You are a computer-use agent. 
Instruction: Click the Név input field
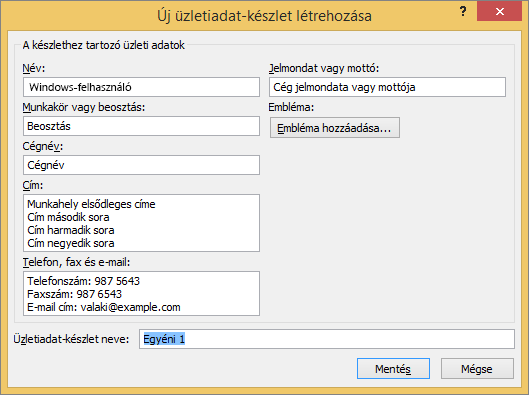141,87
